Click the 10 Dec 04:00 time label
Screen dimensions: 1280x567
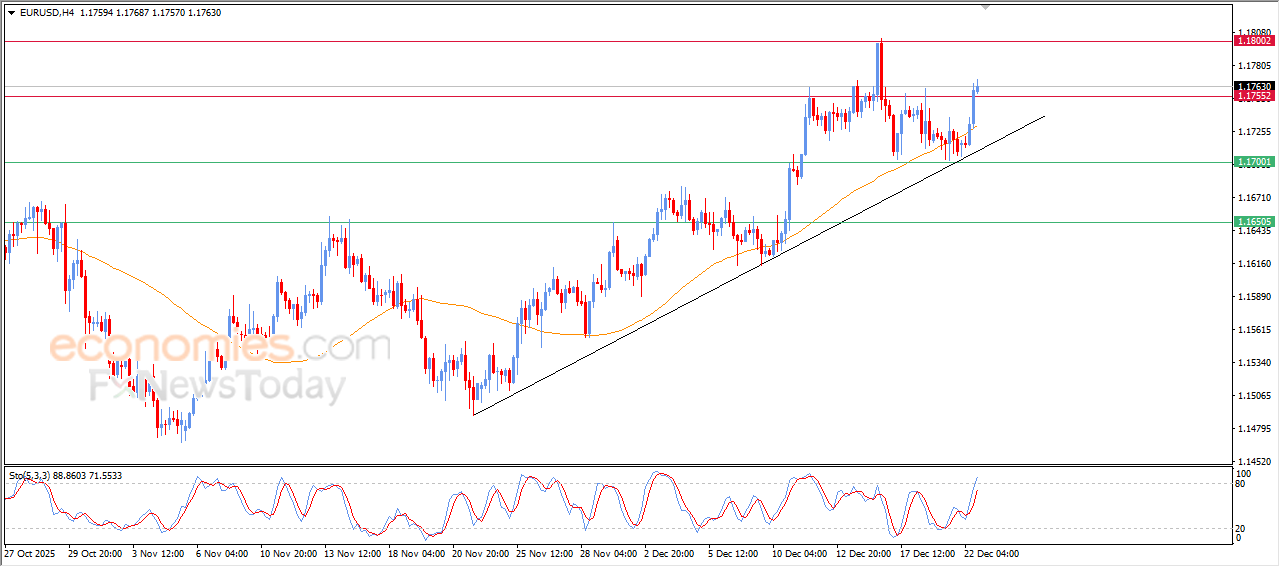799,552
